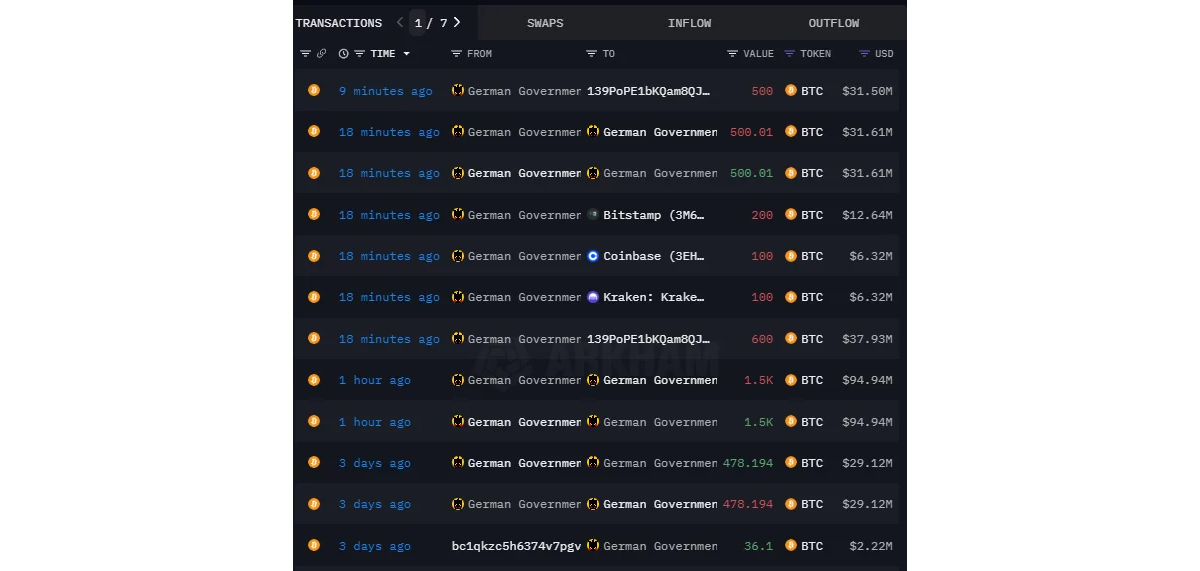Click sender eagle icon in Bitstamp row
Viewport: 1200px width, 571px height.
coord(458,214)
